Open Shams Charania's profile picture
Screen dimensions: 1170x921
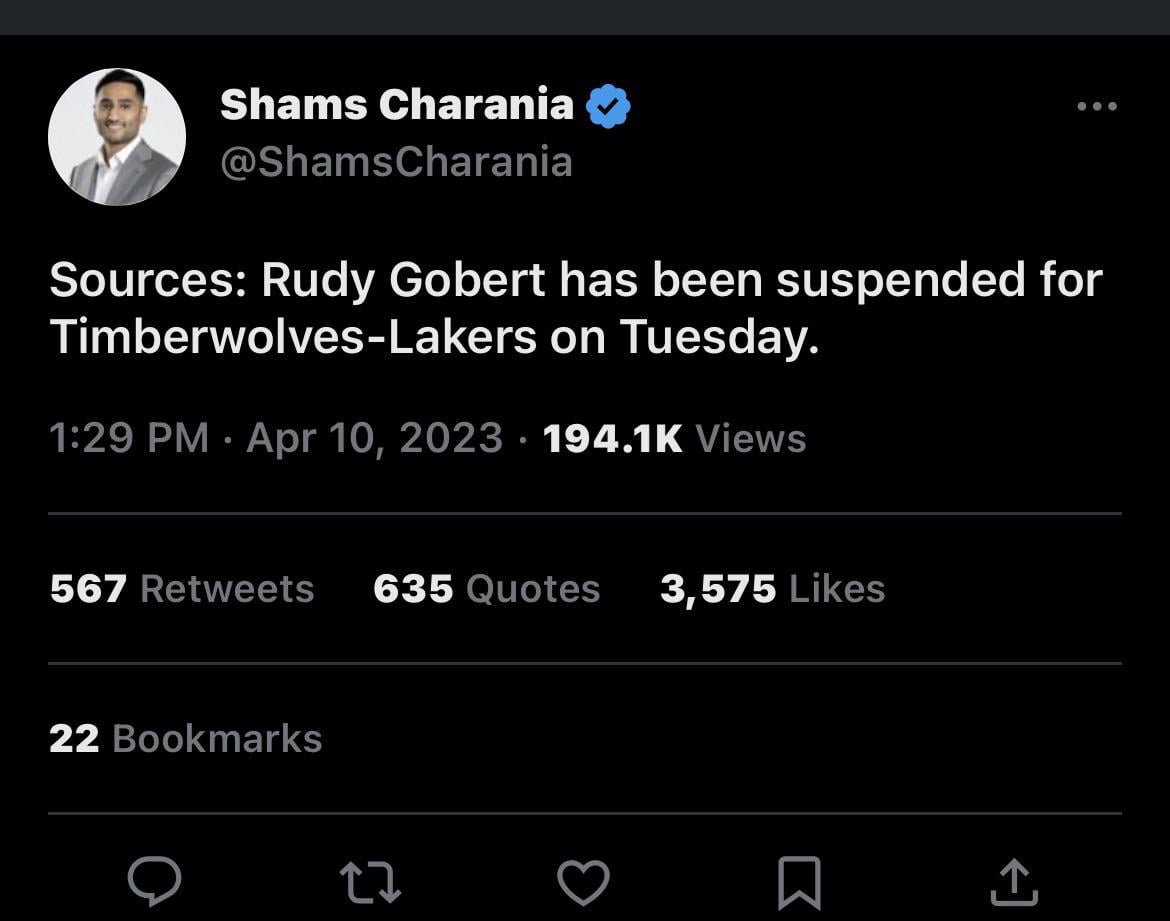click(x=117, y=137)
